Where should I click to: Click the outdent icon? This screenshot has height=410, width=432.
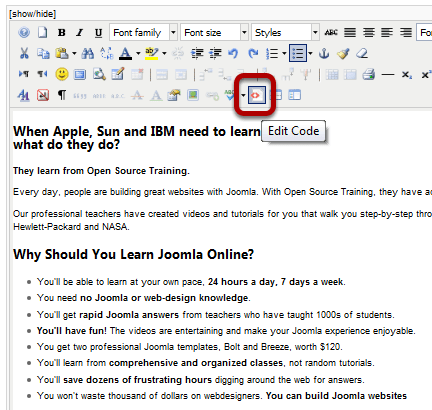point(197,53)
